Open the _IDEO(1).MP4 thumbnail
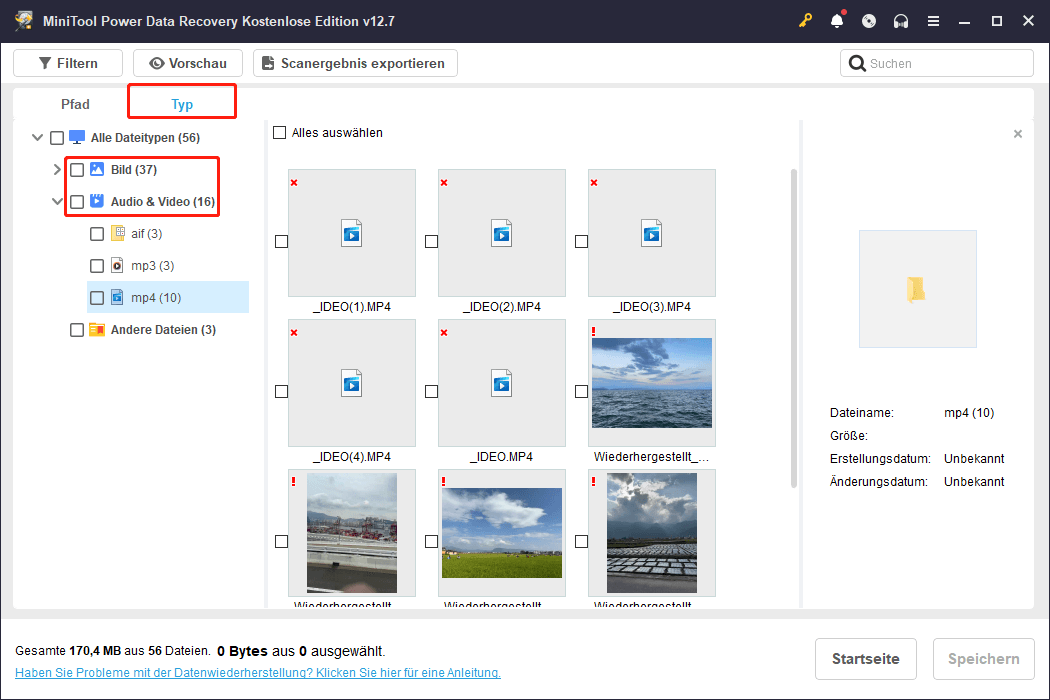The width and height of the screenshot is (1050, 700). pos(351,233)
